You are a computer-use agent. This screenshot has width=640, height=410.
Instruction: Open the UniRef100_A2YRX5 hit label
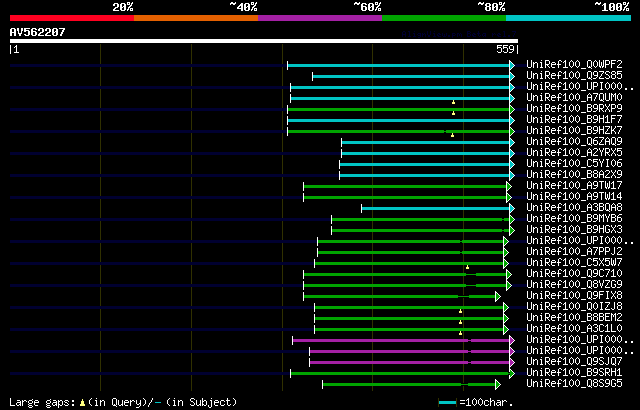(574, 153)
